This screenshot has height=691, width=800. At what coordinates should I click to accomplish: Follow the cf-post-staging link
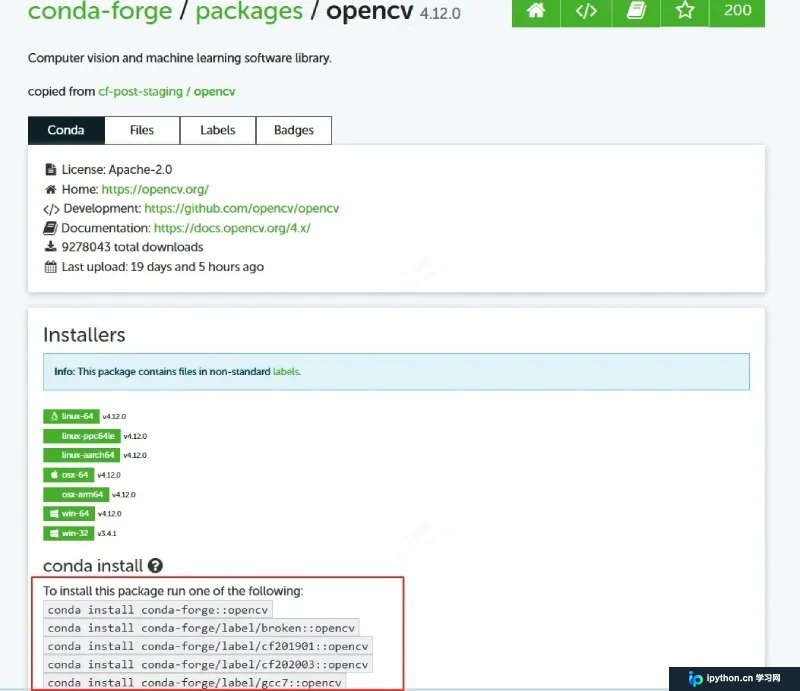140,91
